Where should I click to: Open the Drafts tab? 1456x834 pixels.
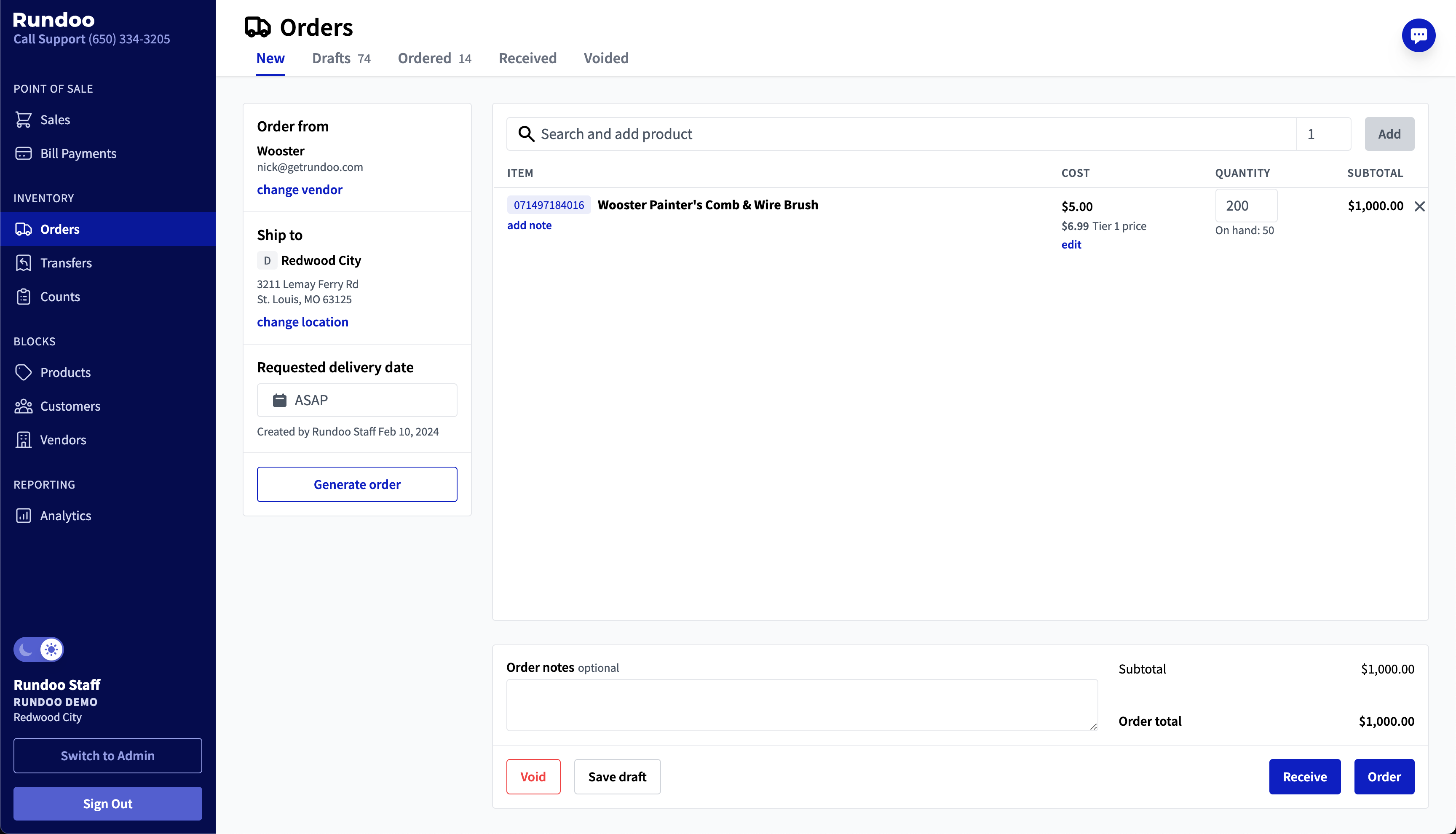pos(341,58)
